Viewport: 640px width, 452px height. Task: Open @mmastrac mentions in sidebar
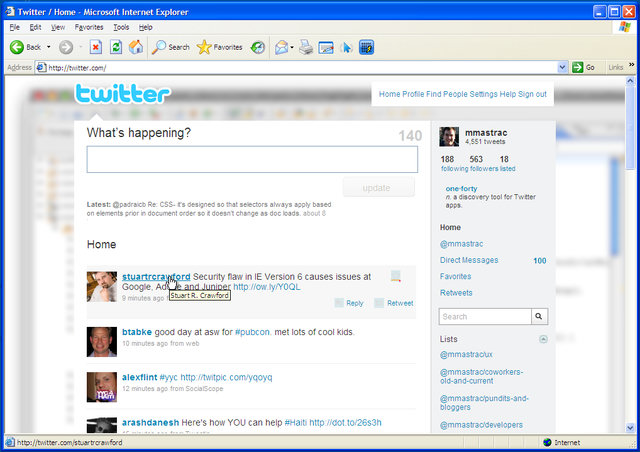461,244
